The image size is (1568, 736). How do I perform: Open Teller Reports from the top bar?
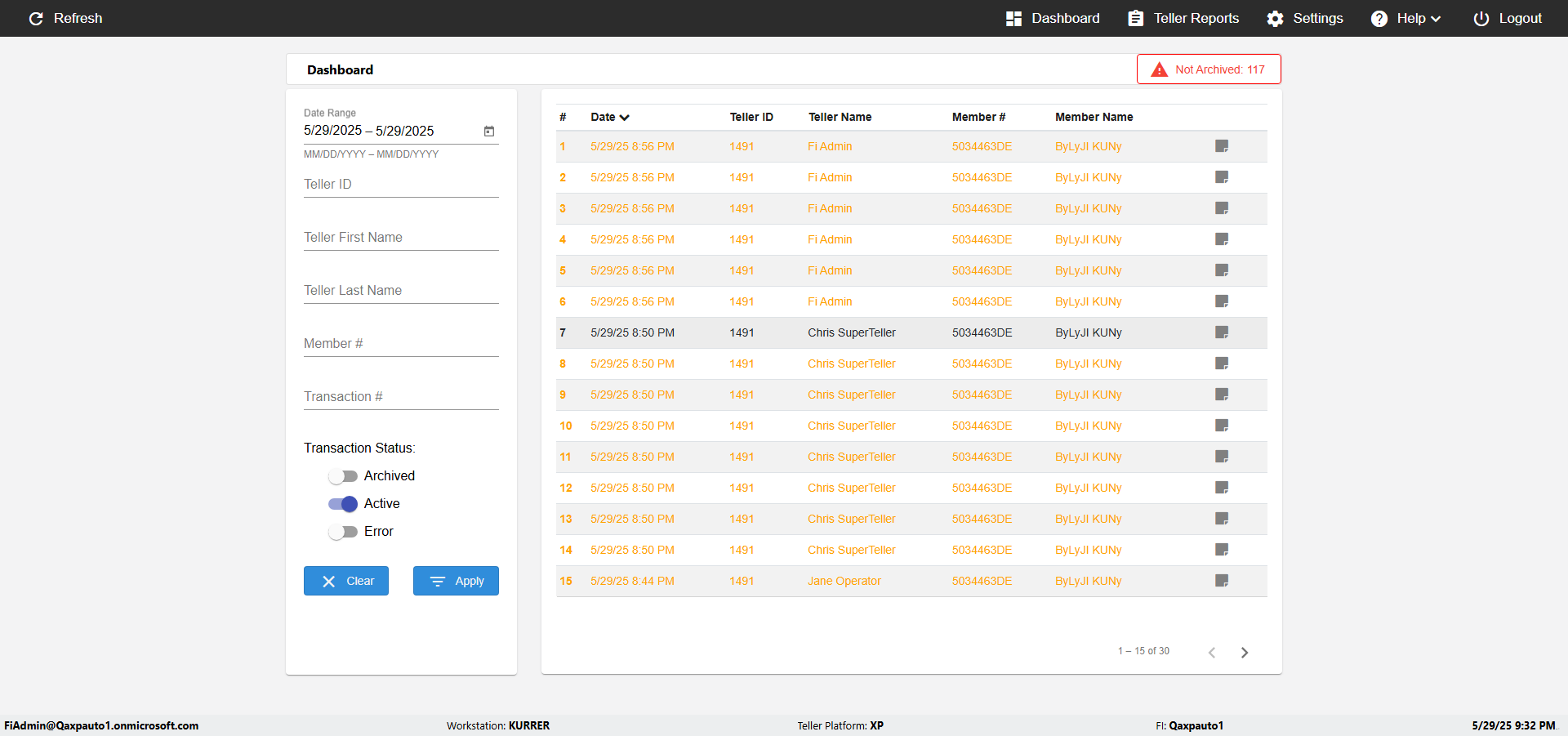tap(1183, 18)
